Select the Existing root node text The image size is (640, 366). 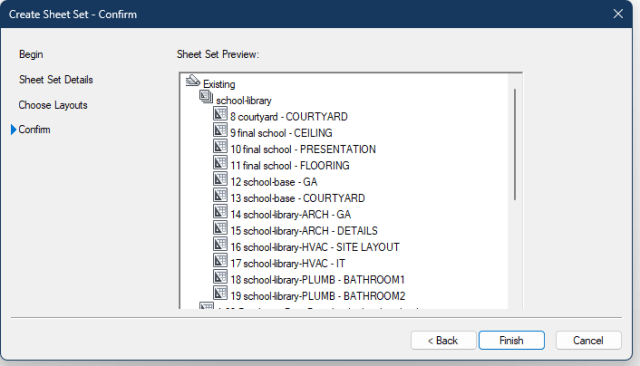(219, 84)
